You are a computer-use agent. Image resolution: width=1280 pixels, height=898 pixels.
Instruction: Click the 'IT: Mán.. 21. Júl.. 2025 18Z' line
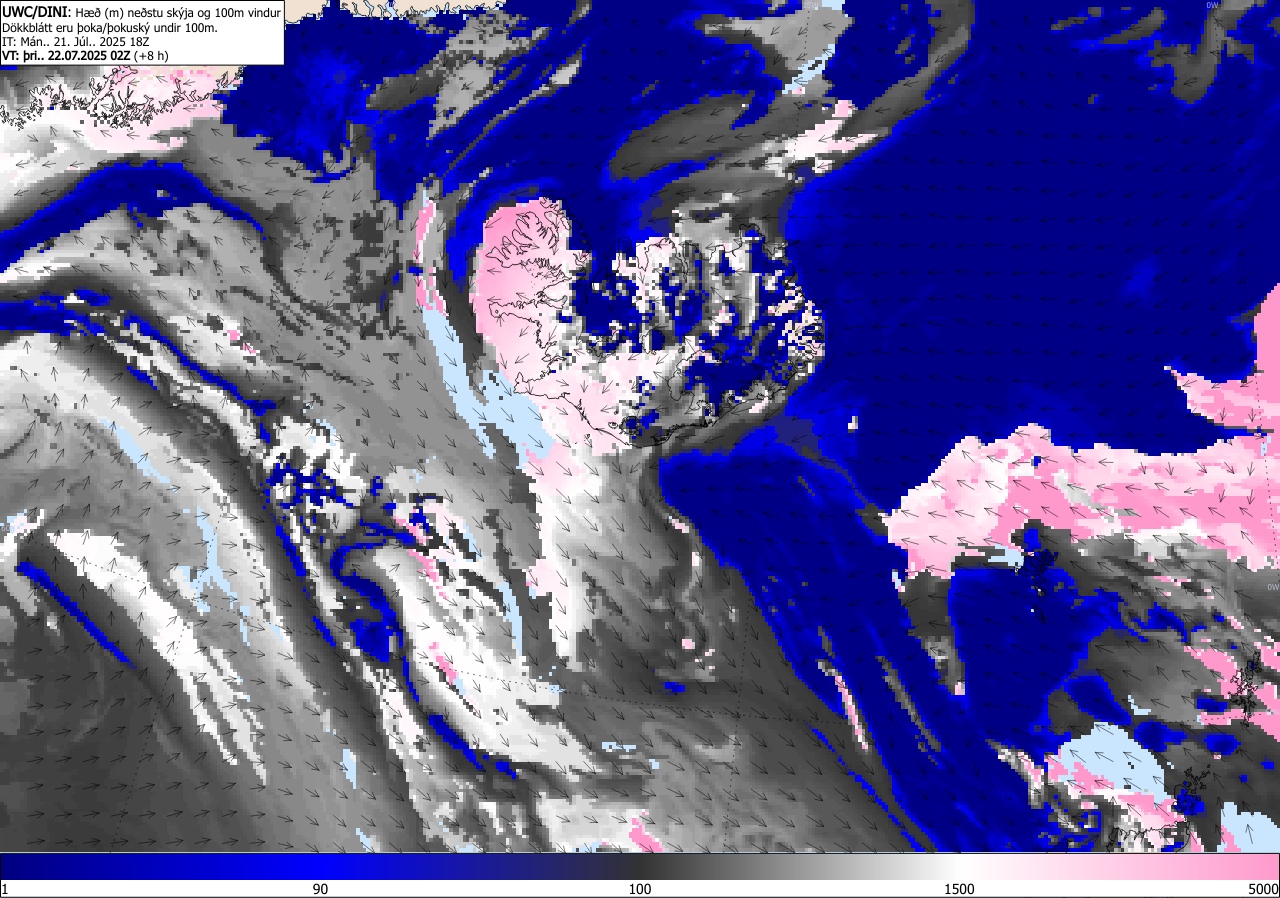pos(75,41)
